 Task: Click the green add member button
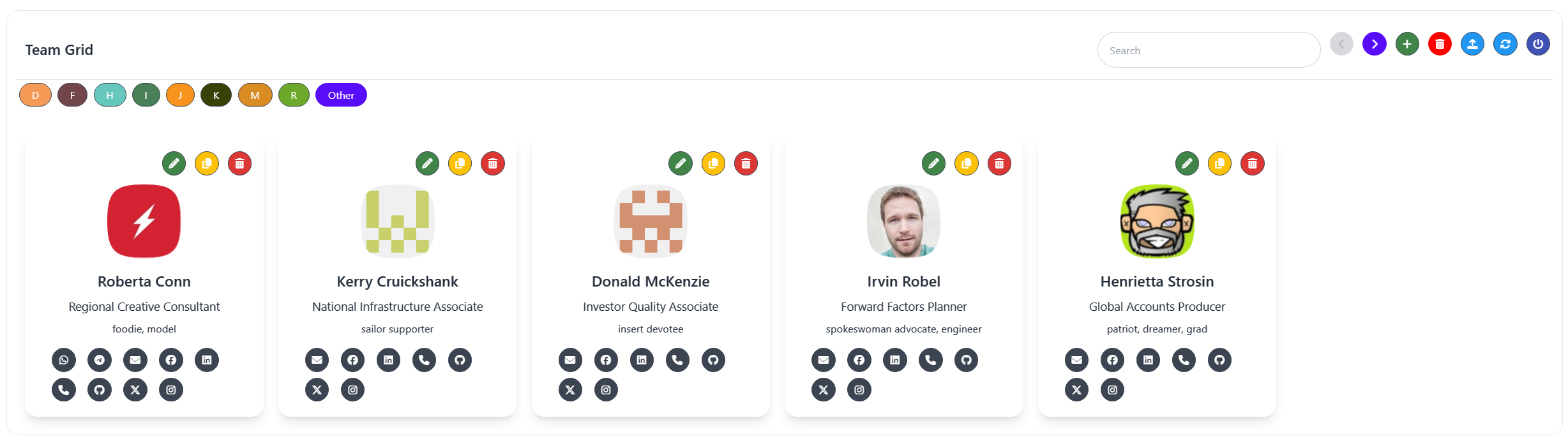coord(1406,44)
